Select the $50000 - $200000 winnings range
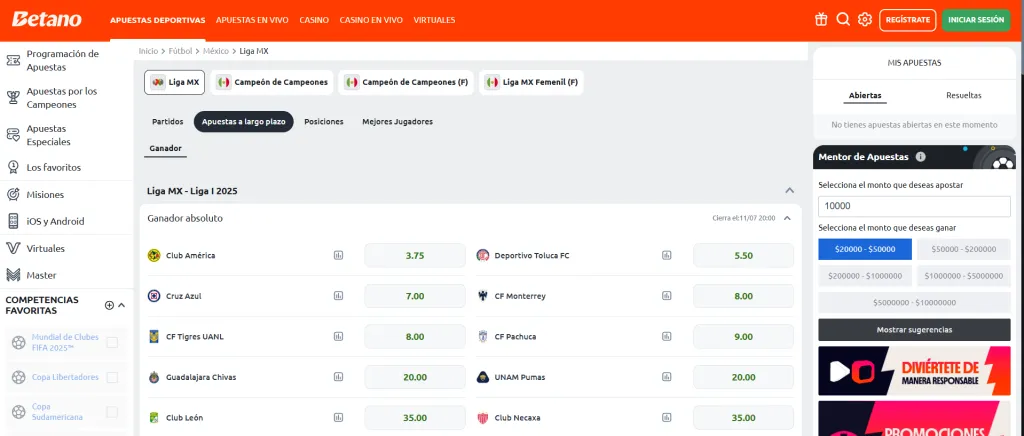Image resolution: width=1024 pixels, height=436 pixels. coord(963,249)
